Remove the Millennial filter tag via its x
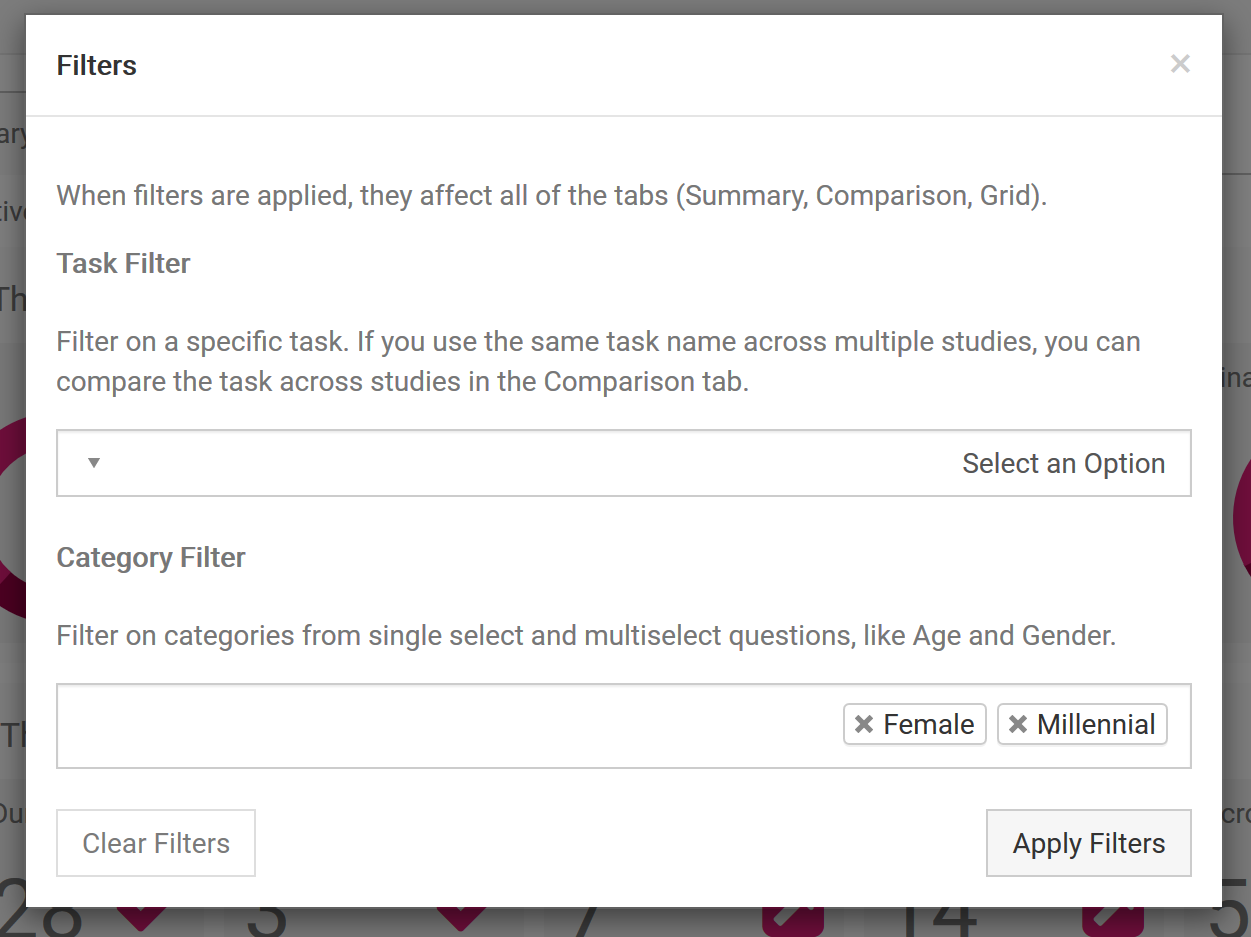Viewport: 1251px width, 937px height. click(x=1018, y=724)
